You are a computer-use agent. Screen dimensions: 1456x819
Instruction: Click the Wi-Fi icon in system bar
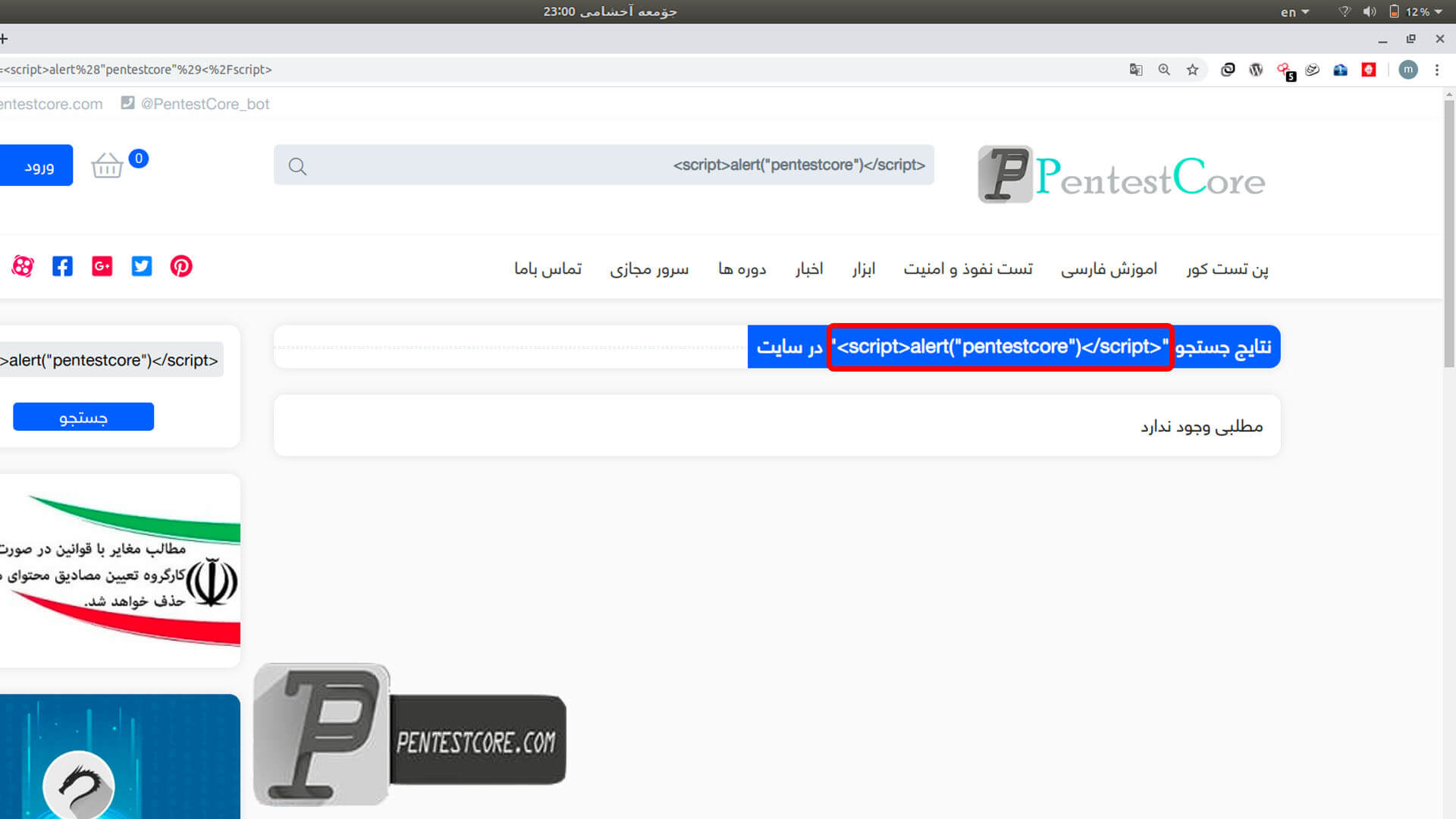[x=1345, y=11]
